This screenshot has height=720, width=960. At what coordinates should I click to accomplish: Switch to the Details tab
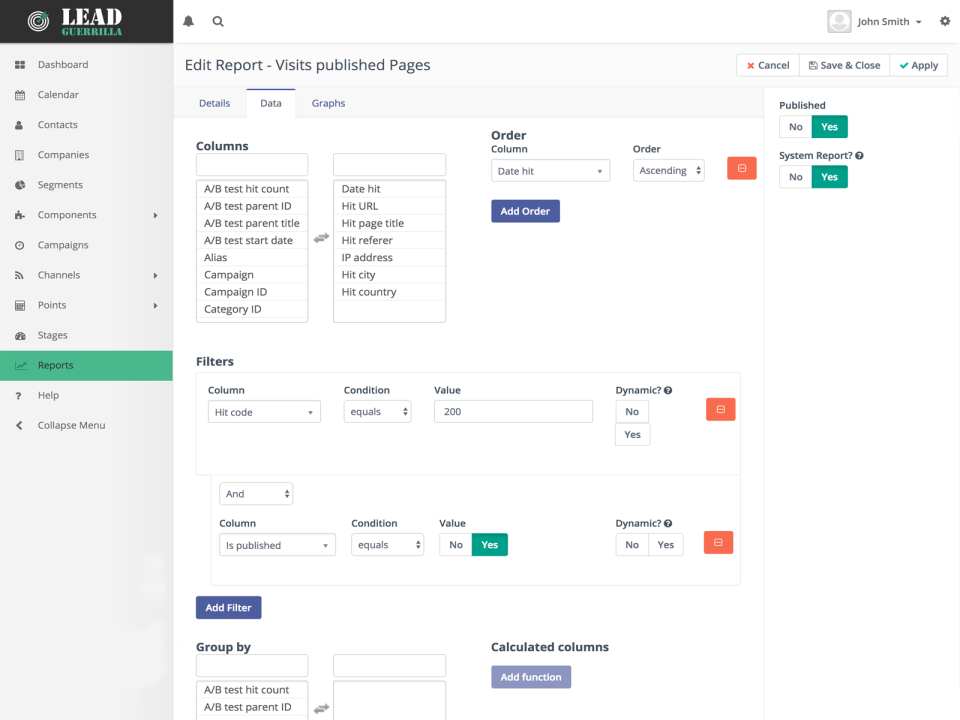[214, 103]
